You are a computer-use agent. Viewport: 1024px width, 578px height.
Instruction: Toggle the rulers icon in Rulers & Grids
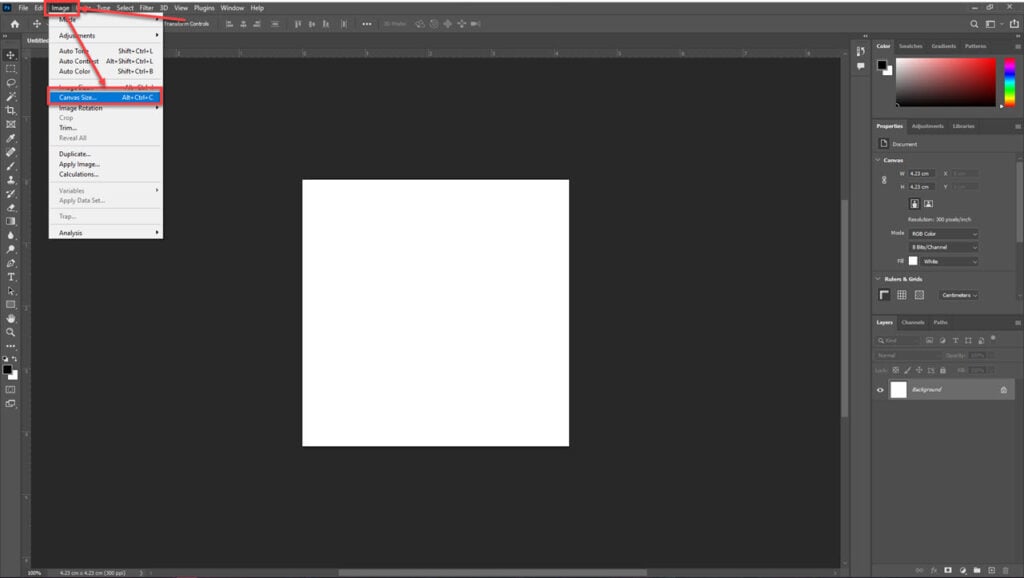[884, 295]
